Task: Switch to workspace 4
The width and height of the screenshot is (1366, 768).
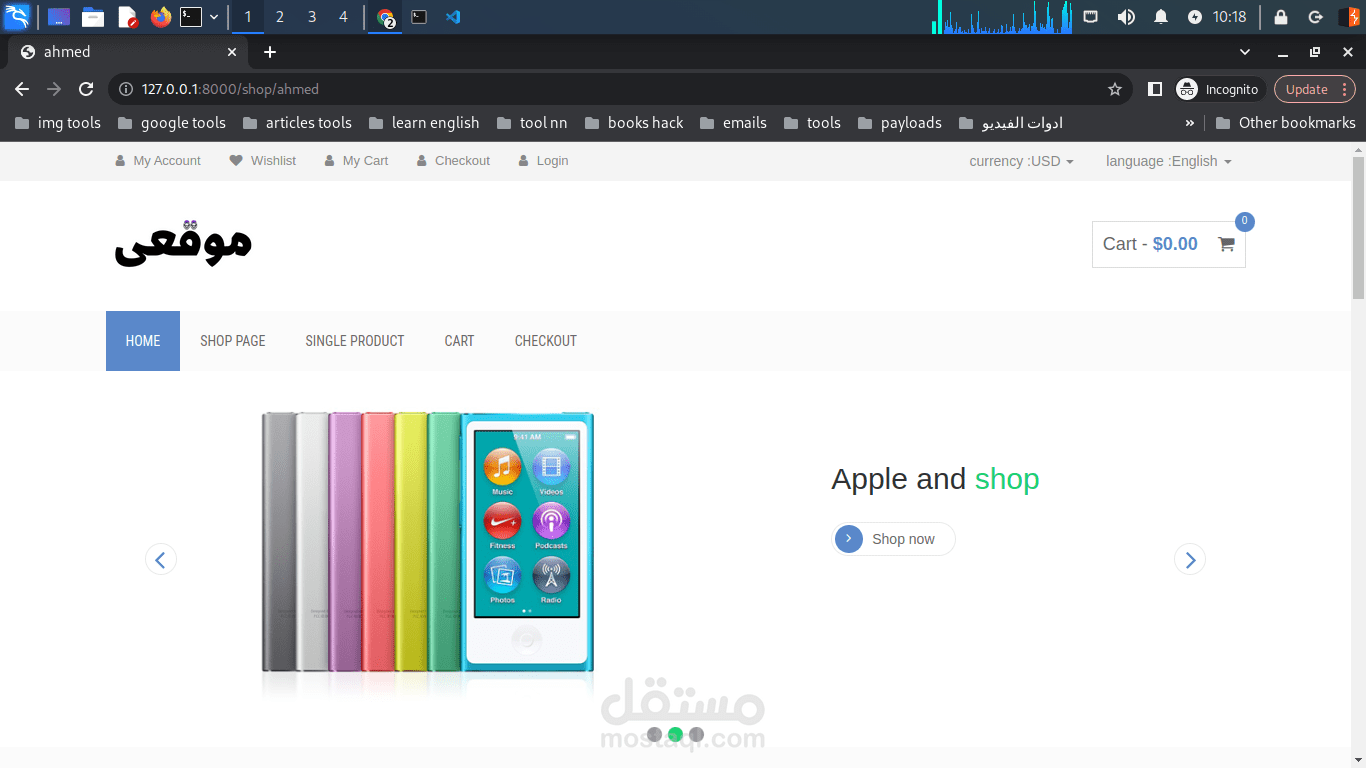Action: 344,17
